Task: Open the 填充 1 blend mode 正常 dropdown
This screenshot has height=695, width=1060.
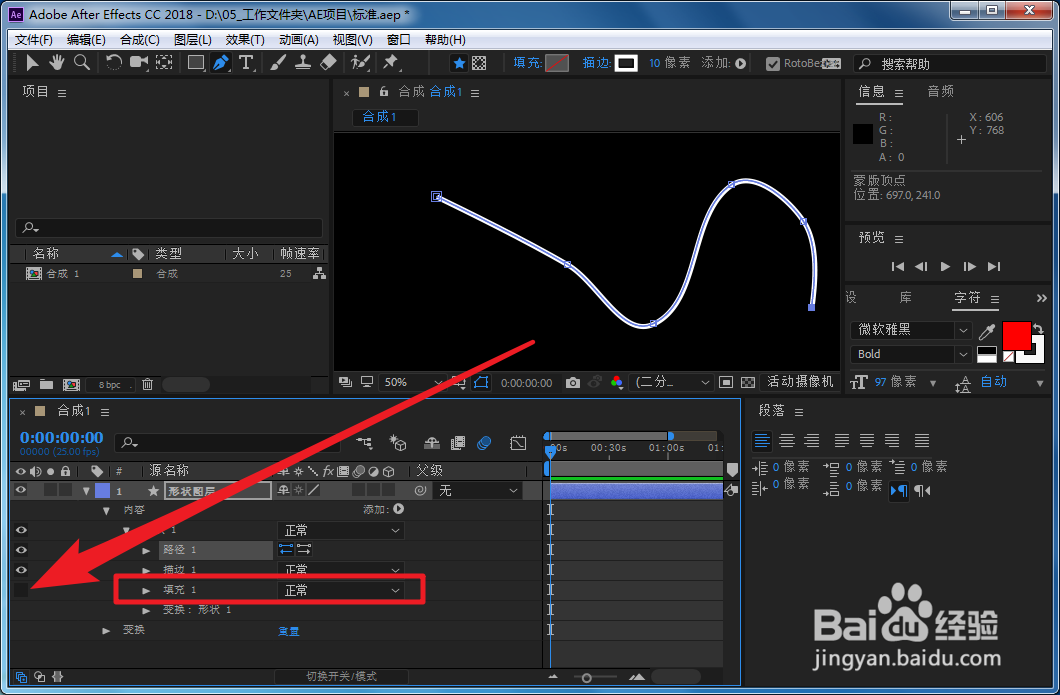Action: pyautogui.click(x=341, y=590)
